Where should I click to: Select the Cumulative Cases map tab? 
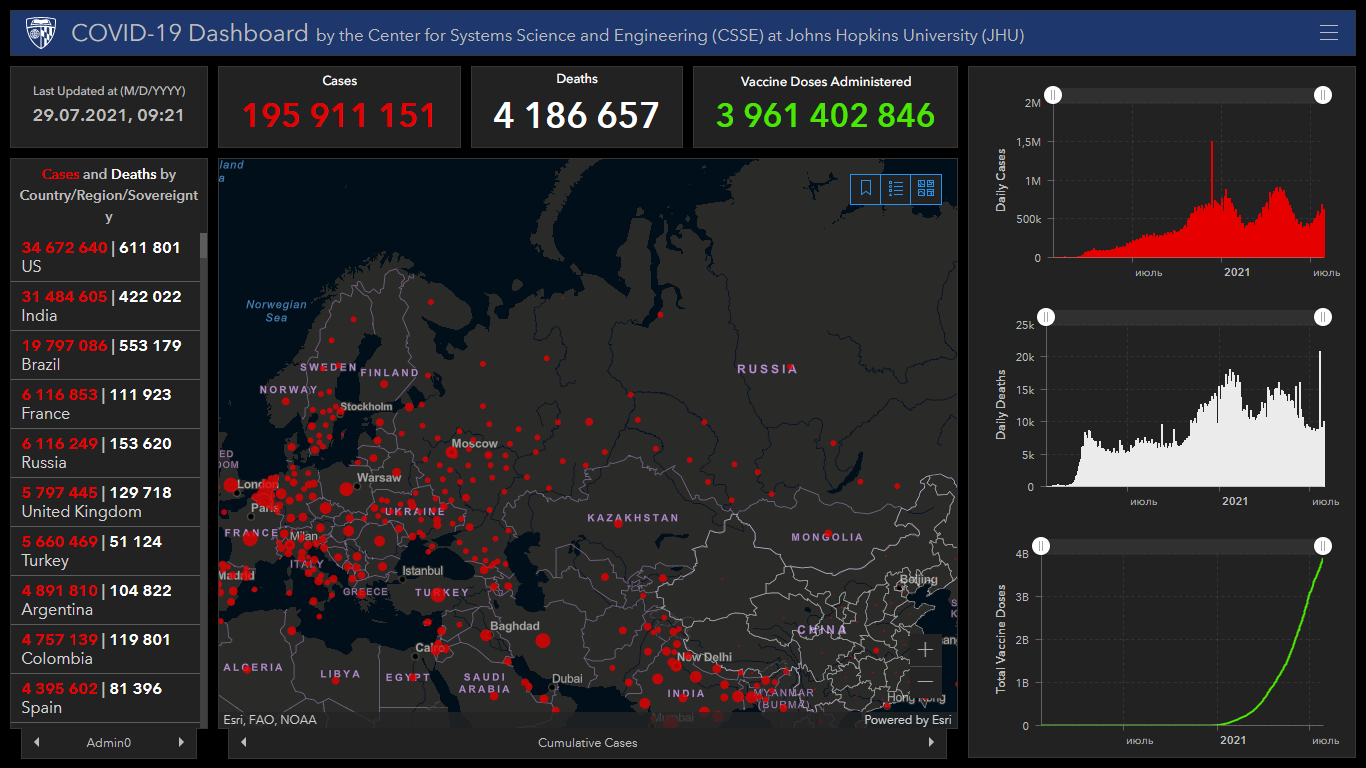point(587,743)
